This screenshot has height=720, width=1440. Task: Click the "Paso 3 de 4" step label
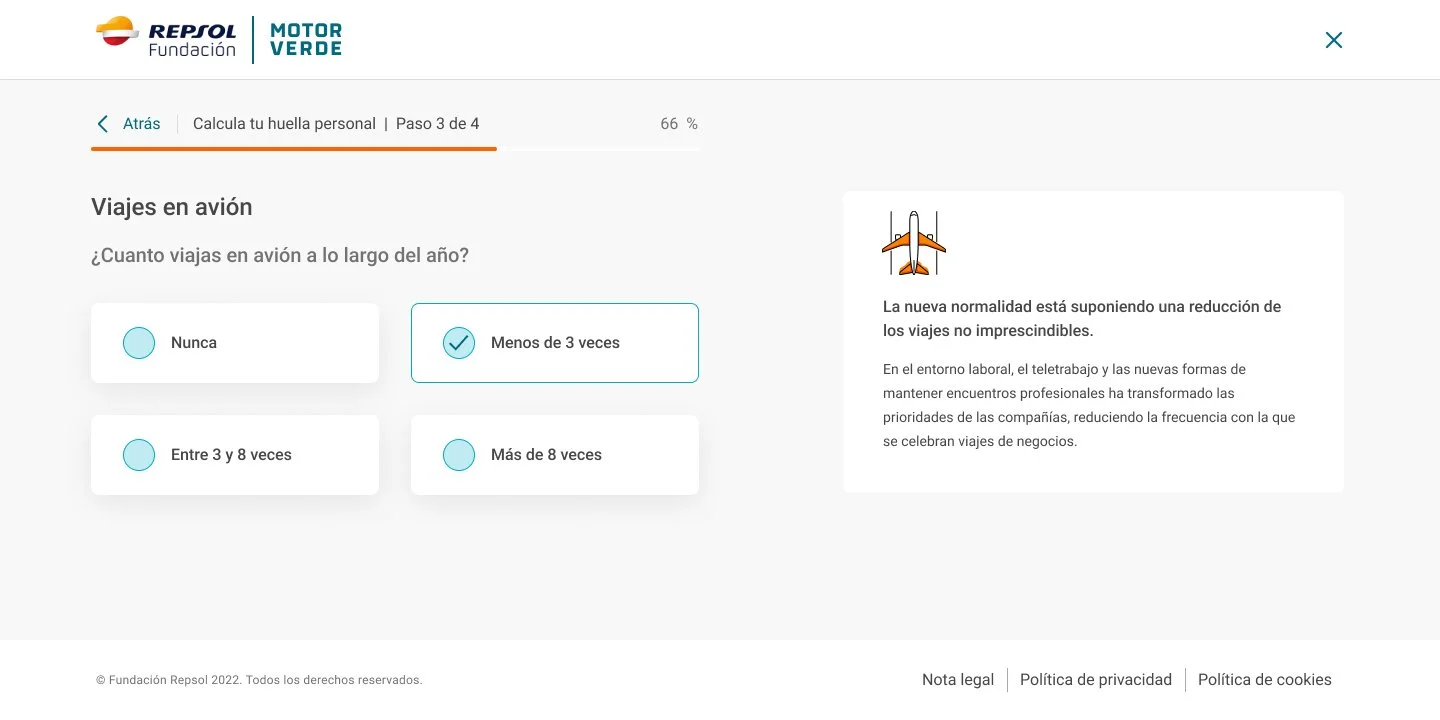point(438,124)
